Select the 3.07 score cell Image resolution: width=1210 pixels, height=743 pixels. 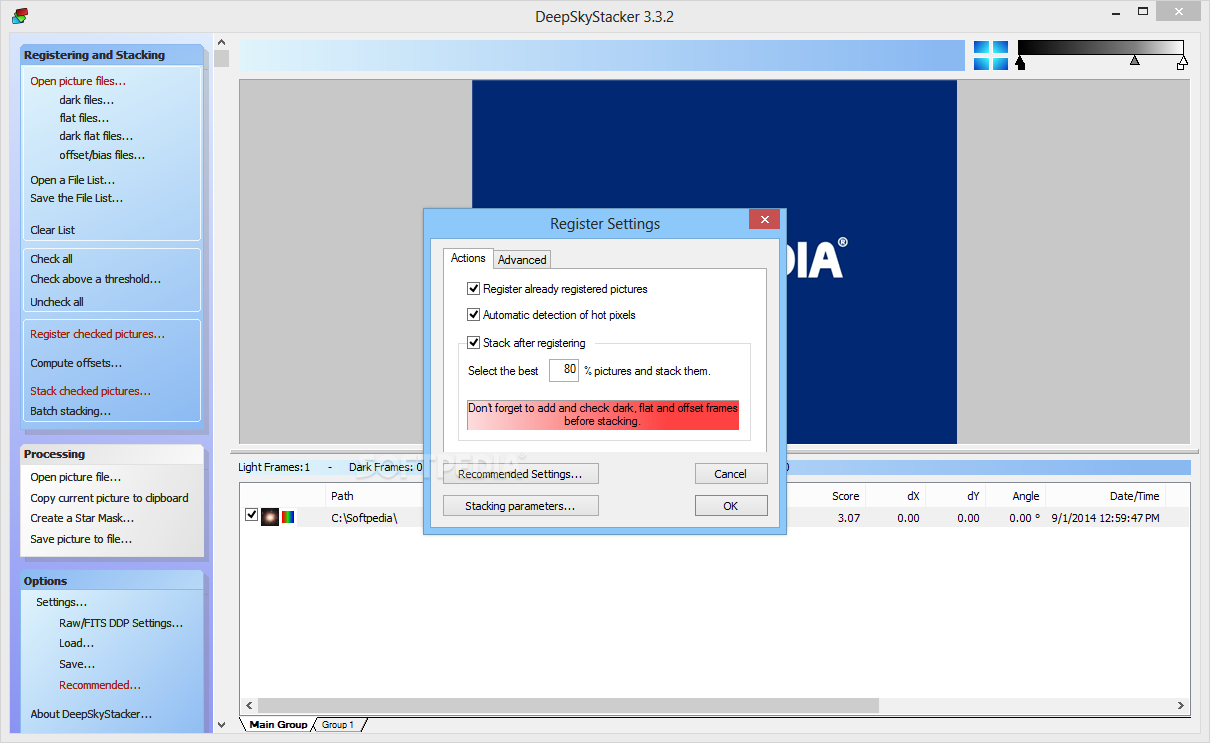click(x=848, y=518)
